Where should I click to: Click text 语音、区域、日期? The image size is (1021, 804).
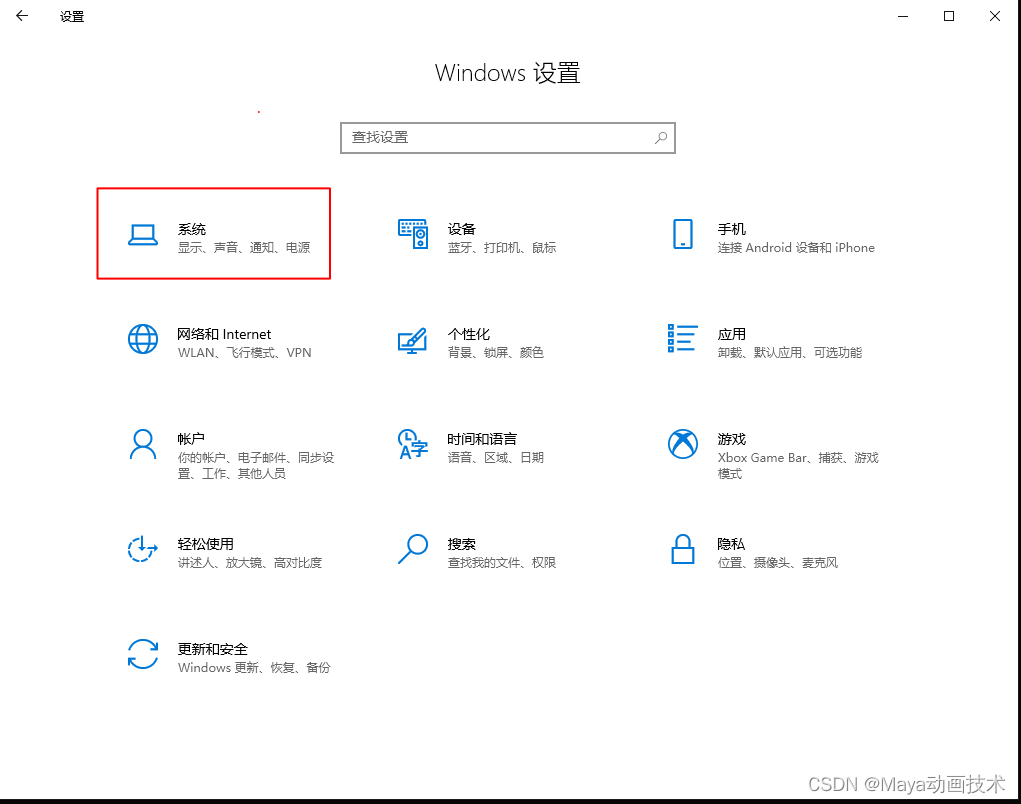click(496, 458)
